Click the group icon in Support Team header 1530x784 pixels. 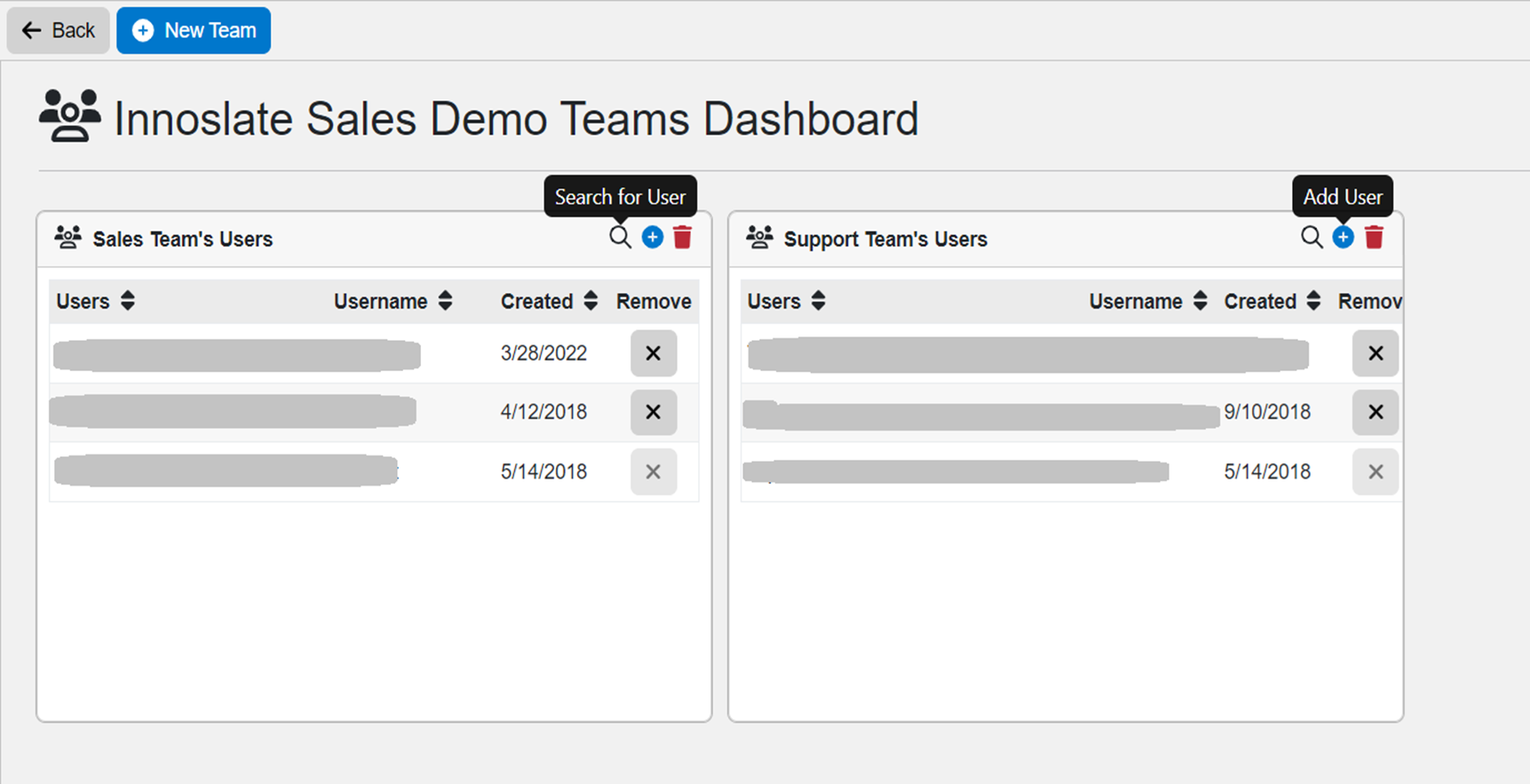click(759, 237)
